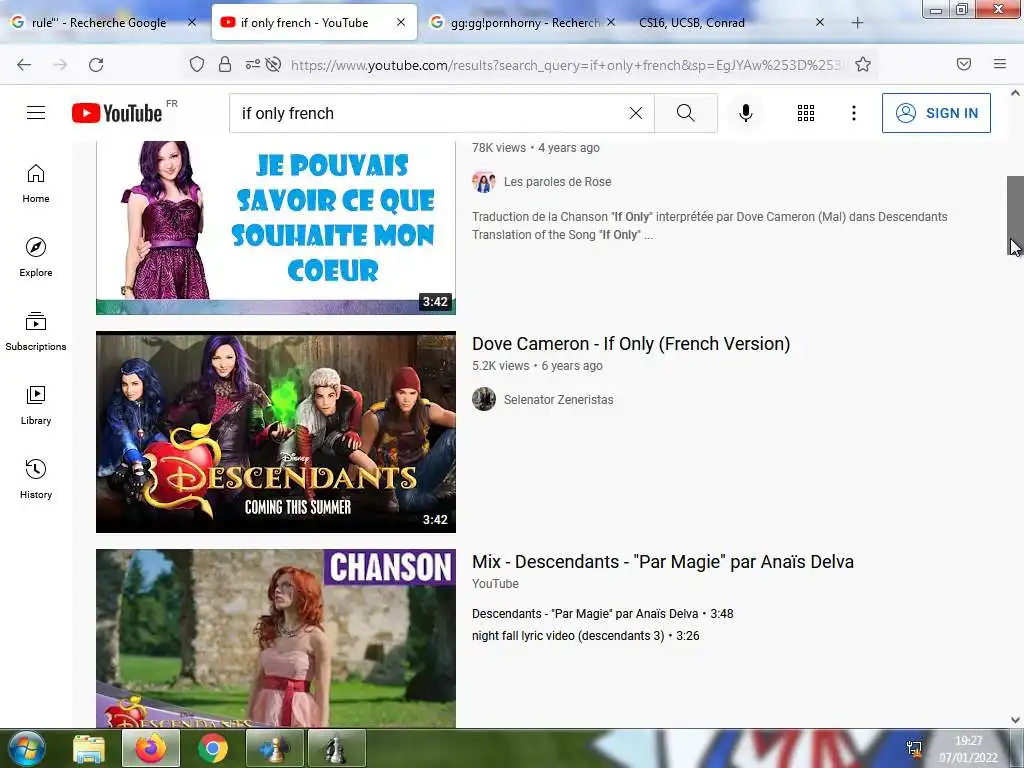Reload the page
The height and width of the screenshot is (768, 1024).
pos(96,64)
